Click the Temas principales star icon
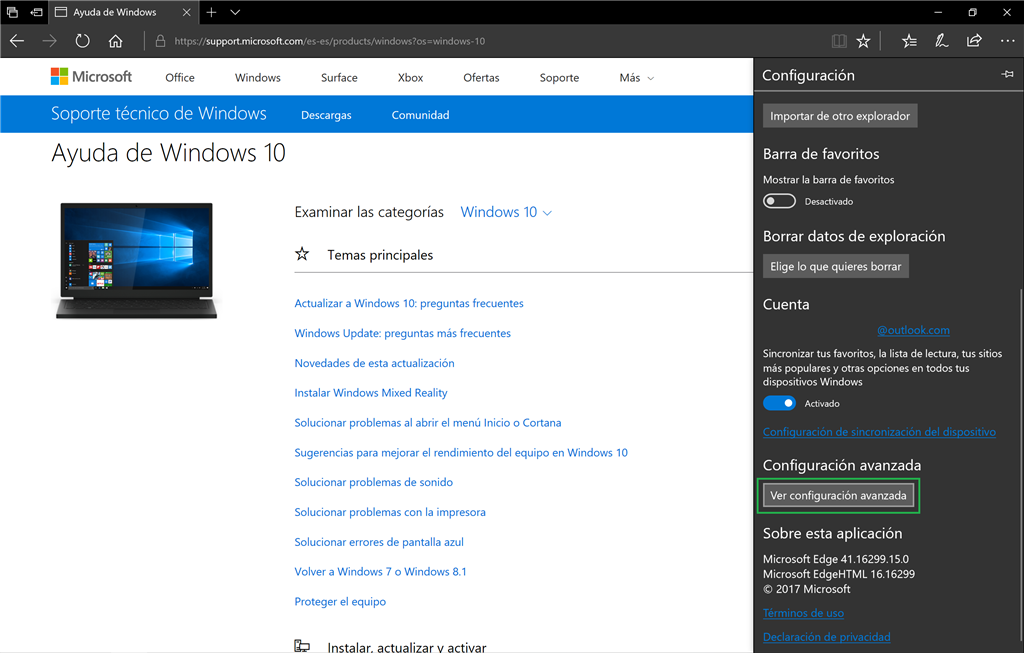Image resolution: width=1024 pixels, height=653 pixels. tap(302, 254)
